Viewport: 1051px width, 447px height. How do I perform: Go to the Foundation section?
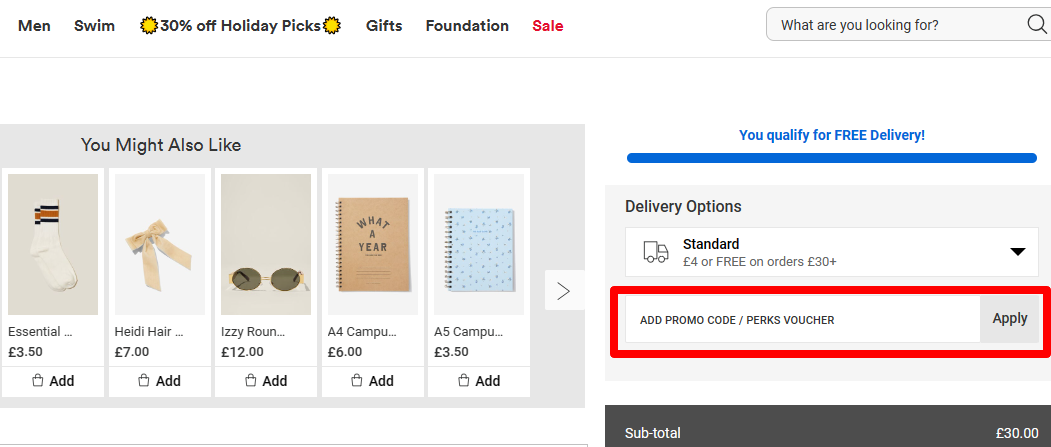(x=467, y=26)
